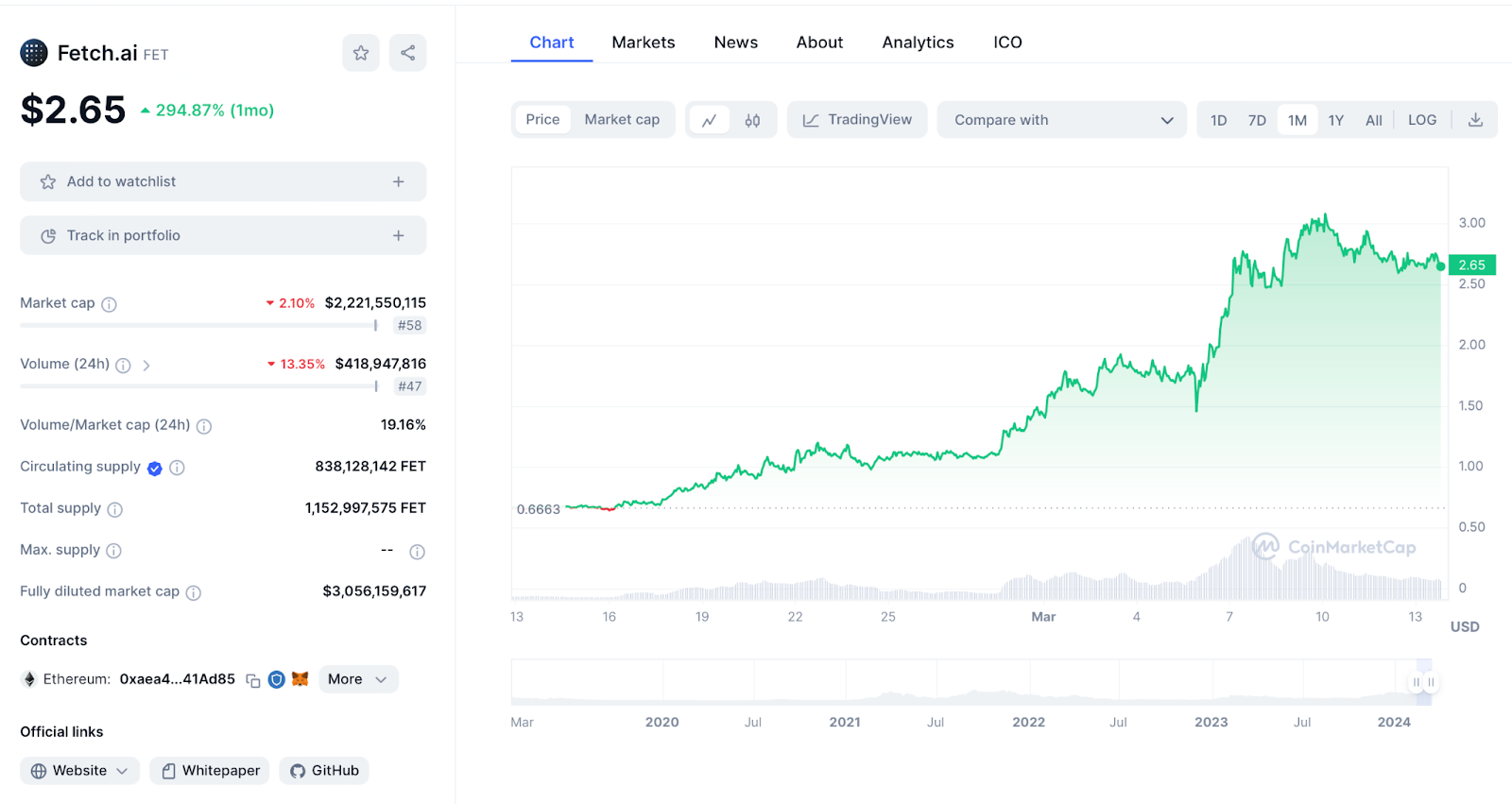Open the ICO tab

(1007, 43)
